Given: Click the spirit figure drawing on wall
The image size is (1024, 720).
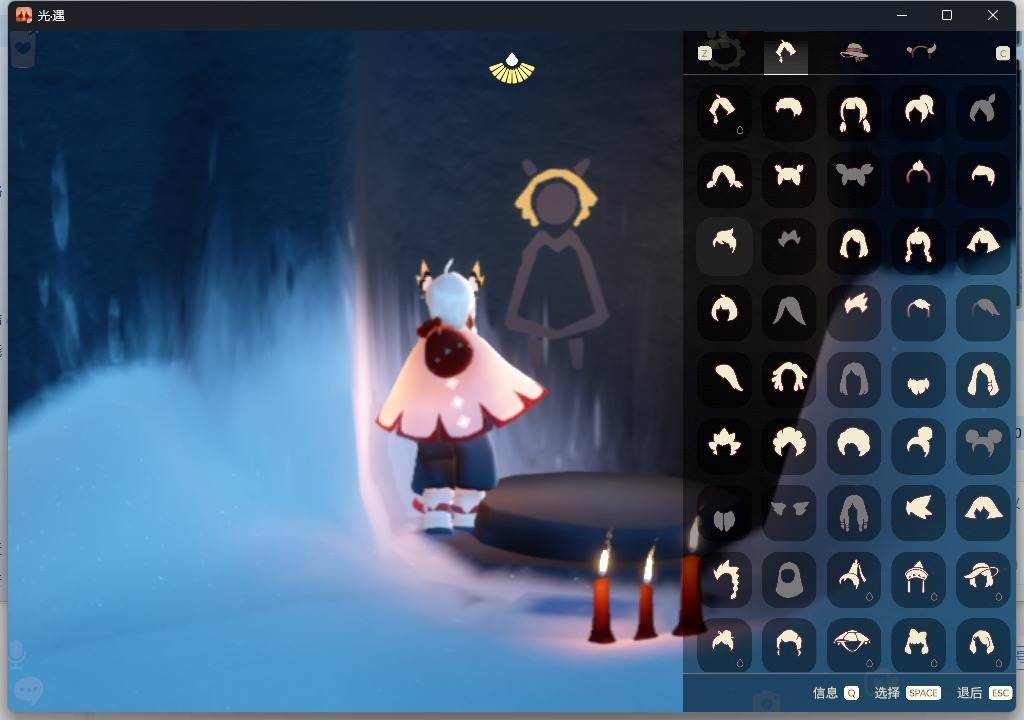Looking at the screenshot, I should 556,260.
